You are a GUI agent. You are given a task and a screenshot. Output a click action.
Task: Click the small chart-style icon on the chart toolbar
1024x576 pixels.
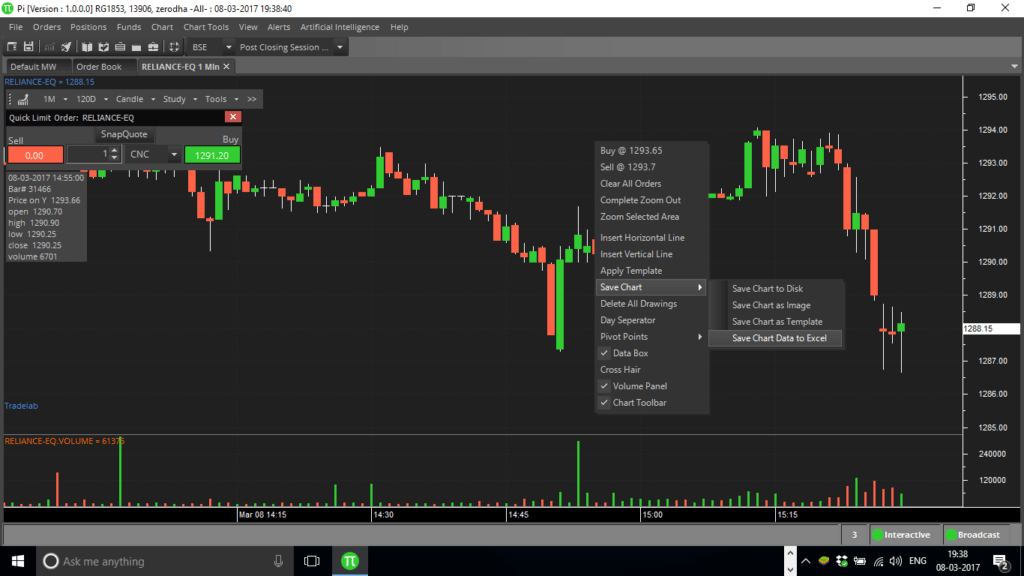coord(22,99)
